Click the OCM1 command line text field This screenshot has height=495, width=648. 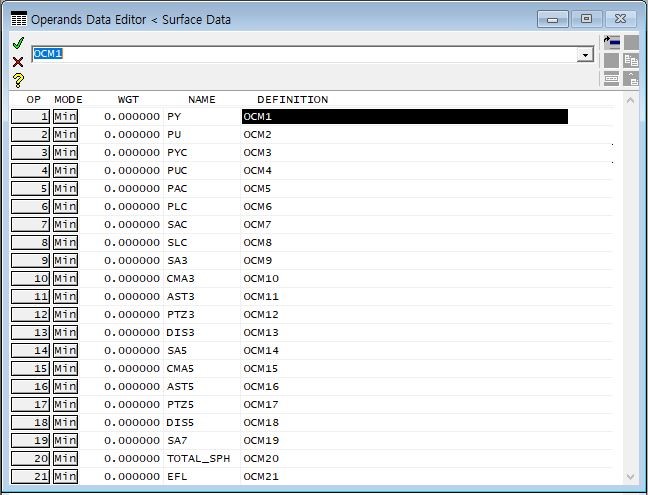pyautogui.click(x=305, y=54)
